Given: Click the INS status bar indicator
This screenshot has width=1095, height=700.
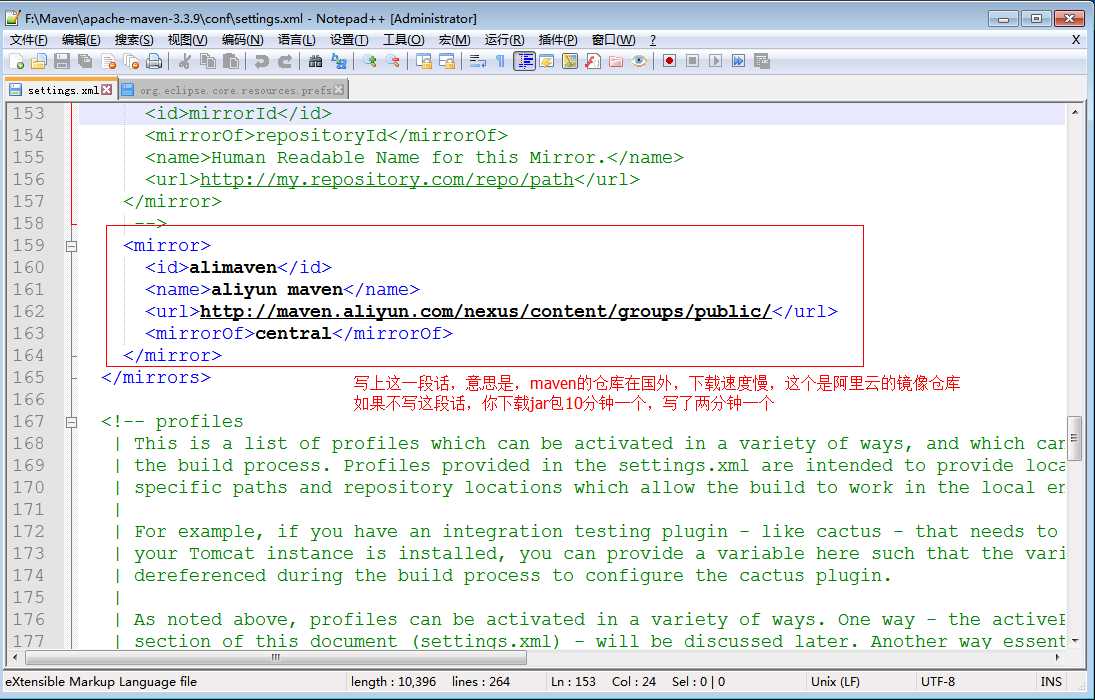Looking at the screenshot, I should [1051, 682].
